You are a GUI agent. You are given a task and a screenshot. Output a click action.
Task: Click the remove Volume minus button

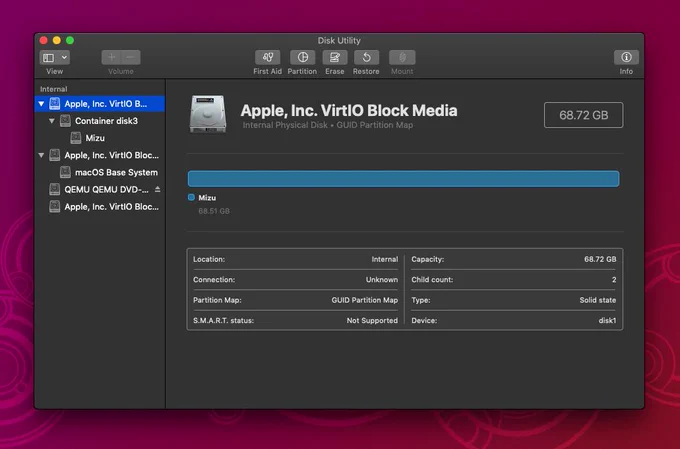pos(131,57)
